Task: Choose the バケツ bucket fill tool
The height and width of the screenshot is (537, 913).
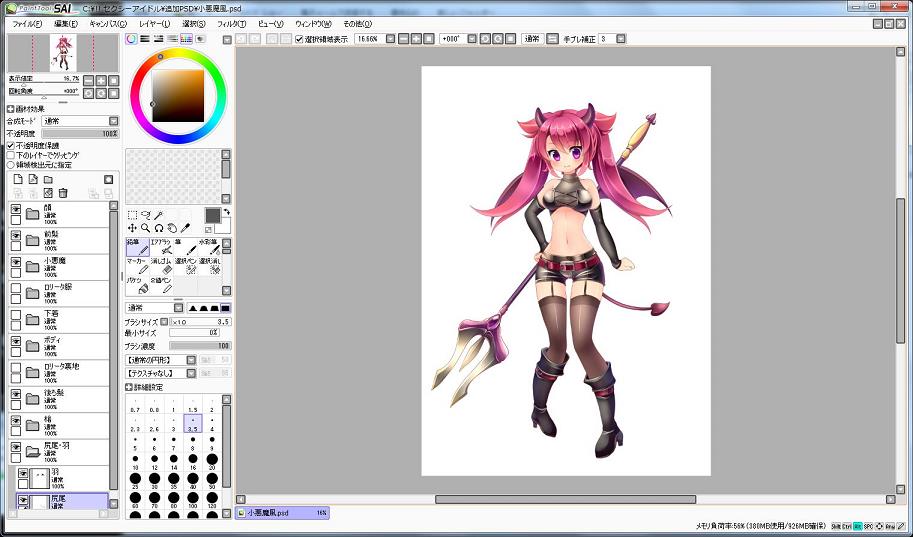Action: pos(137,286)
